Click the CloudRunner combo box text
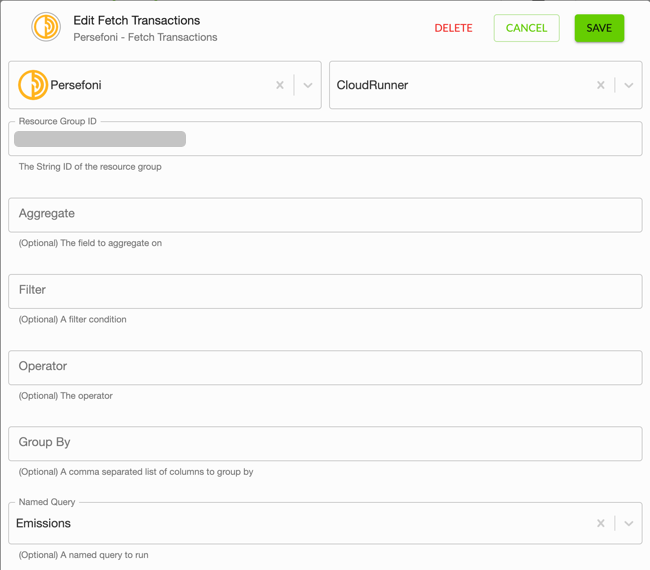 (x=372, y=85)
